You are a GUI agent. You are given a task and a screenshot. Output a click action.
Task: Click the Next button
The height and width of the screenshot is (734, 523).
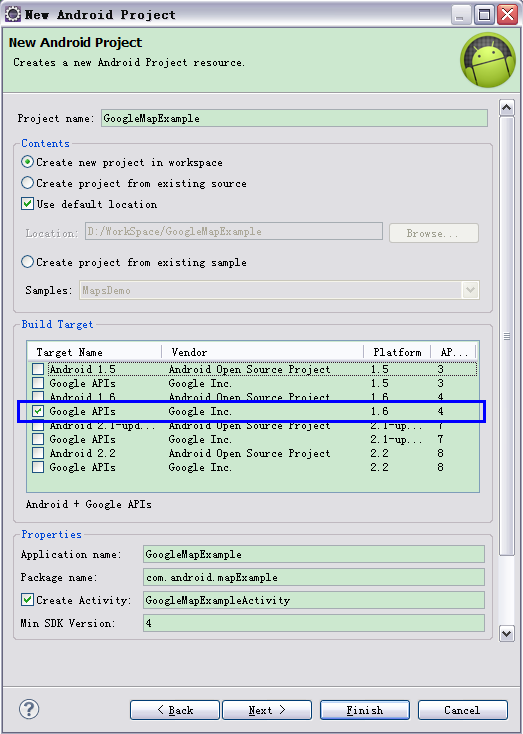[x=267, y=710]
